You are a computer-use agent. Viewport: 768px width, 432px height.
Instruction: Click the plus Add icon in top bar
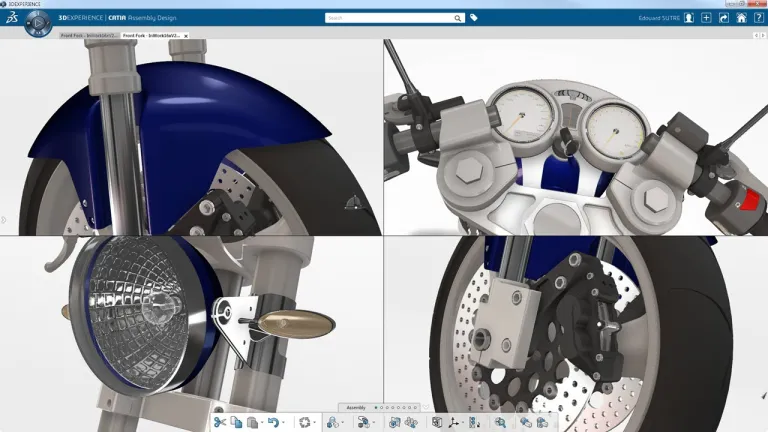click(x=707, y=17)
